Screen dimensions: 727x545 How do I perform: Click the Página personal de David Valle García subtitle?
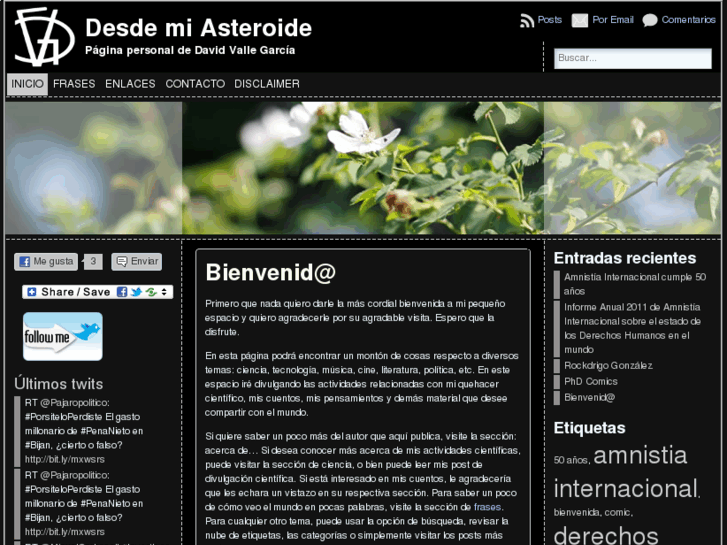pos(190,51)
